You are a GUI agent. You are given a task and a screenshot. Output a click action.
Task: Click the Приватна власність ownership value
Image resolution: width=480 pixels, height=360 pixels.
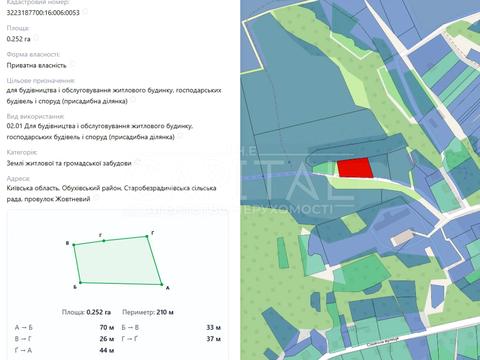pyautogui.click(x=36, y=65)
